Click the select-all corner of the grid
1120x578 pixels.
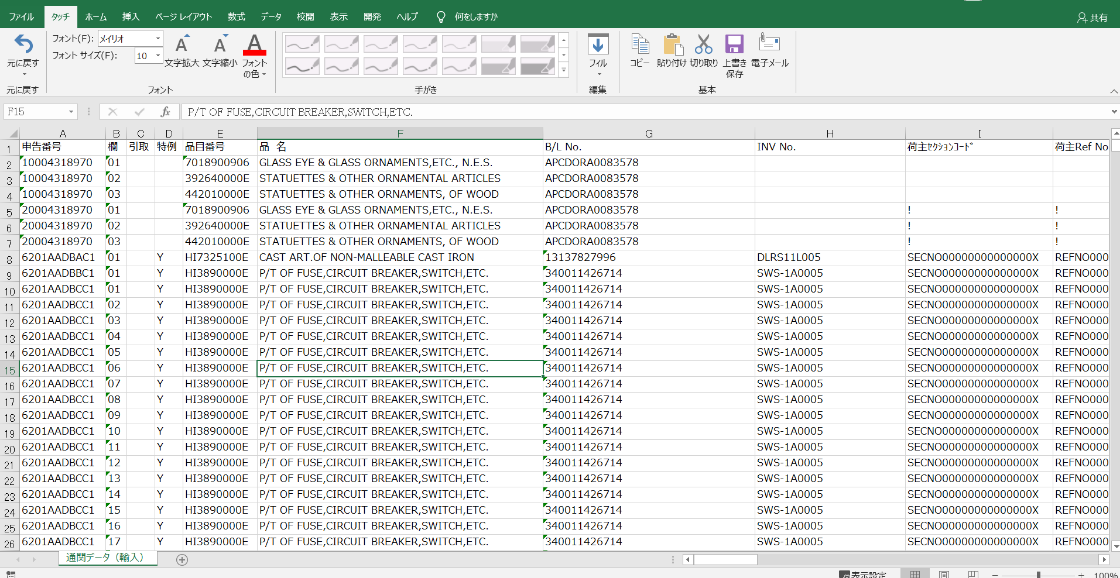(x=10, y=133)
